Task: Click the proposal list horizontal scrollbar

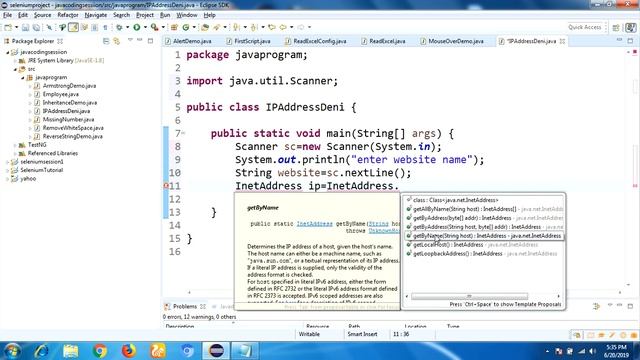Action: point(469,296)
